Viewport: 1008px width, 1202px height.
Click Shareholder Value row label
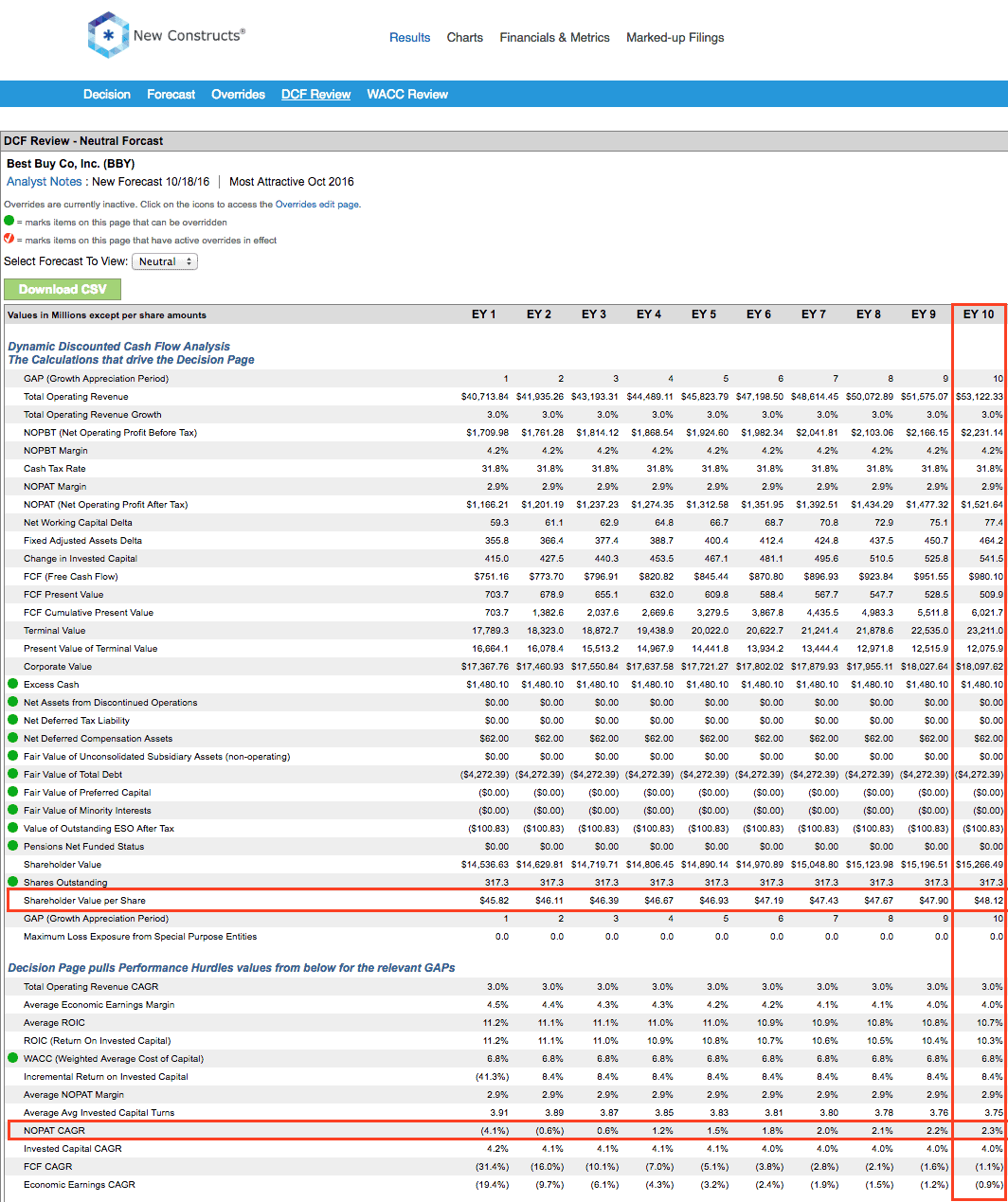(x=63, y=864)
